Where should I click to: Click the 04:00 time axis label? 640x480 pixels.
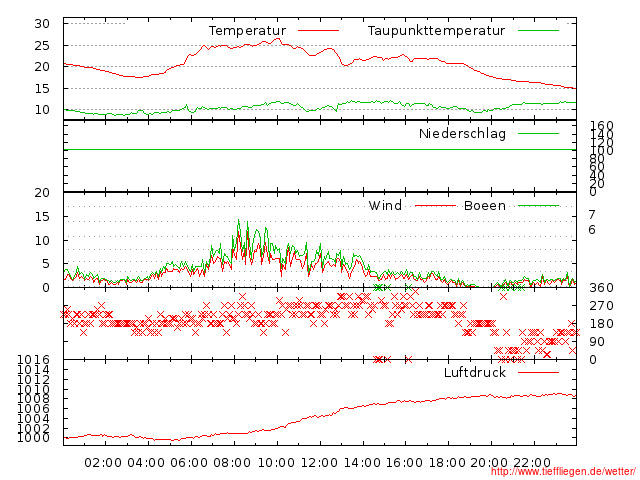[x=146, y=463]
